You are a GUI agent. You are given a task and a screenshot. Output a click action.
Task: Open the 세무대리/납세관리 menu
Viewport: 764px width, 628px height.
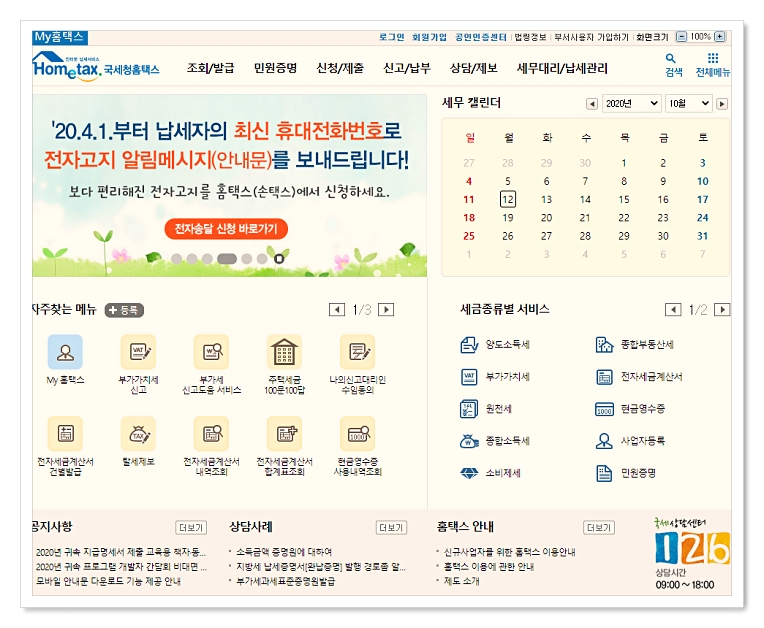562,68
